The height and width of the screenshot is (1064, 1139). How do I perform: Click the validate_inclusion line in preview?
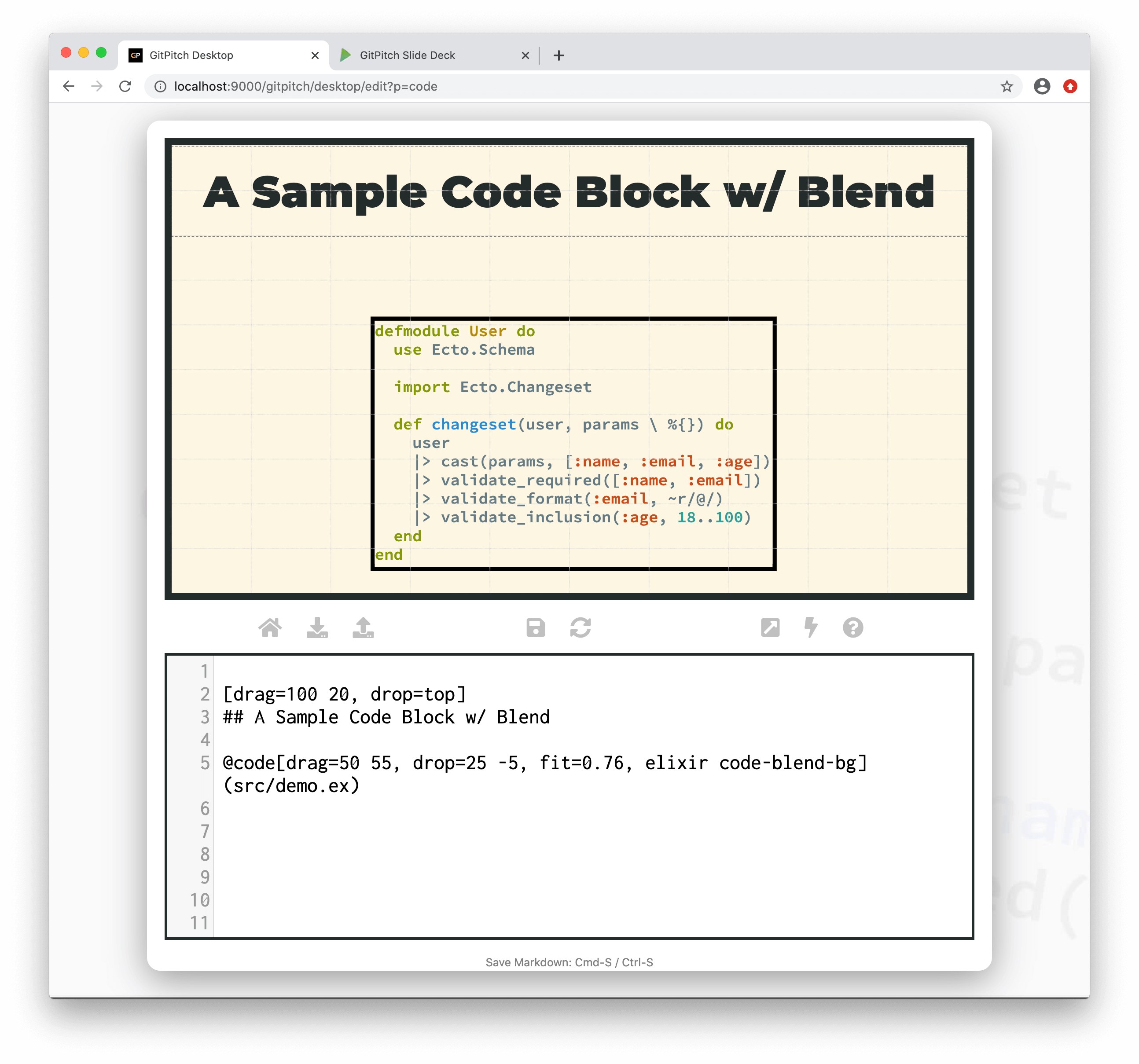[582, 517]
